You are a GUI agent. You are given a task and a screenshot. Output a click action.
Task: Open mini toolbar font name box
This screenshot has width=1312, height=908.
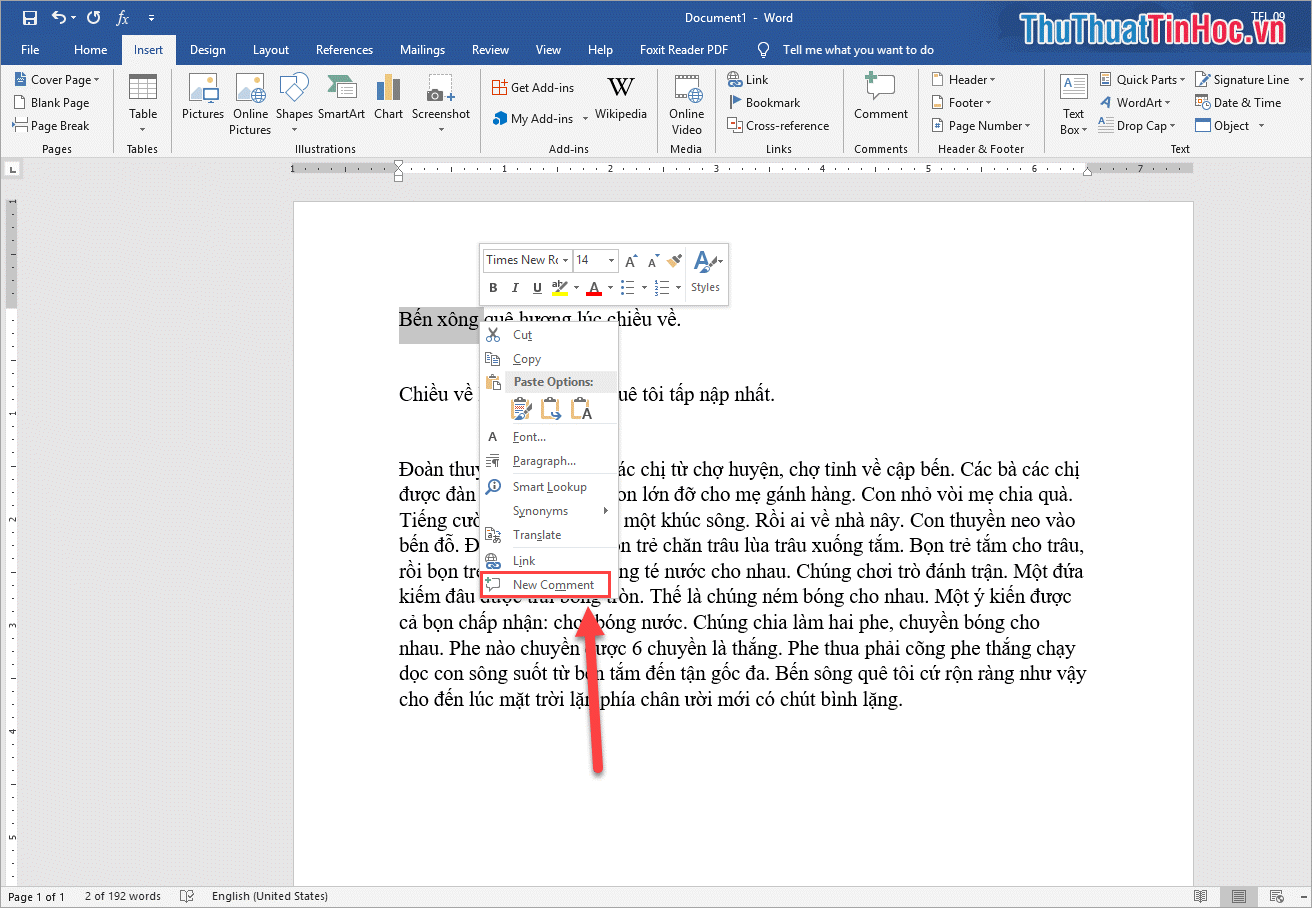(x=527, y=260)
